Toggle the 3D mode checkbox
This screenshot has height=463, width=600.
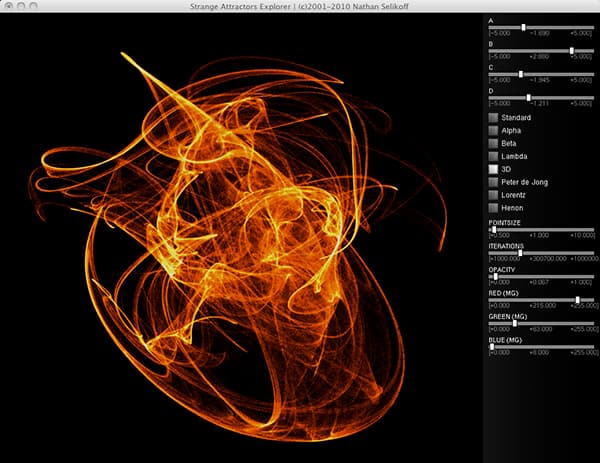point(493,170)
